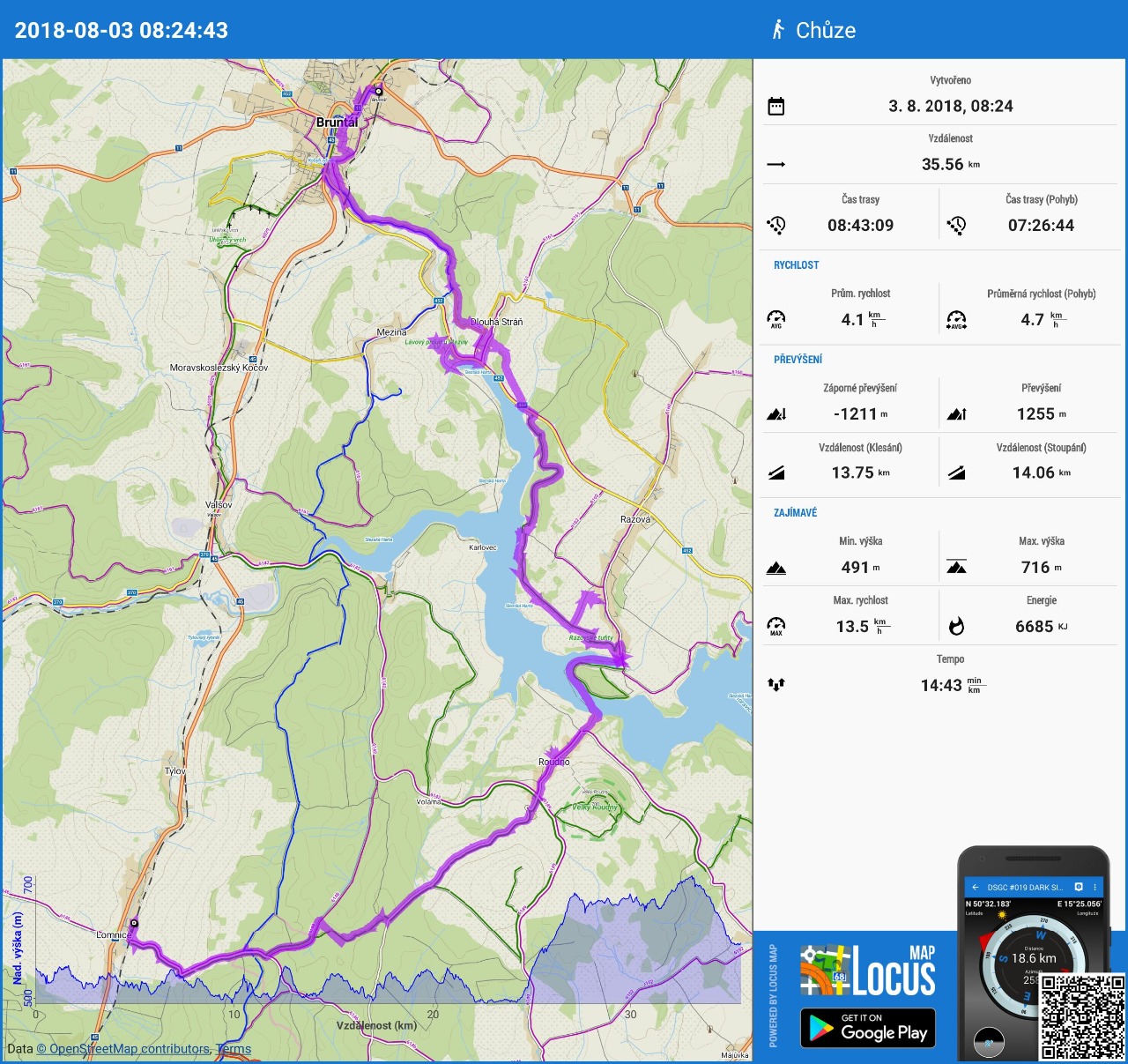Click the max speed gauge icon beside 13.5

(776, 627)
